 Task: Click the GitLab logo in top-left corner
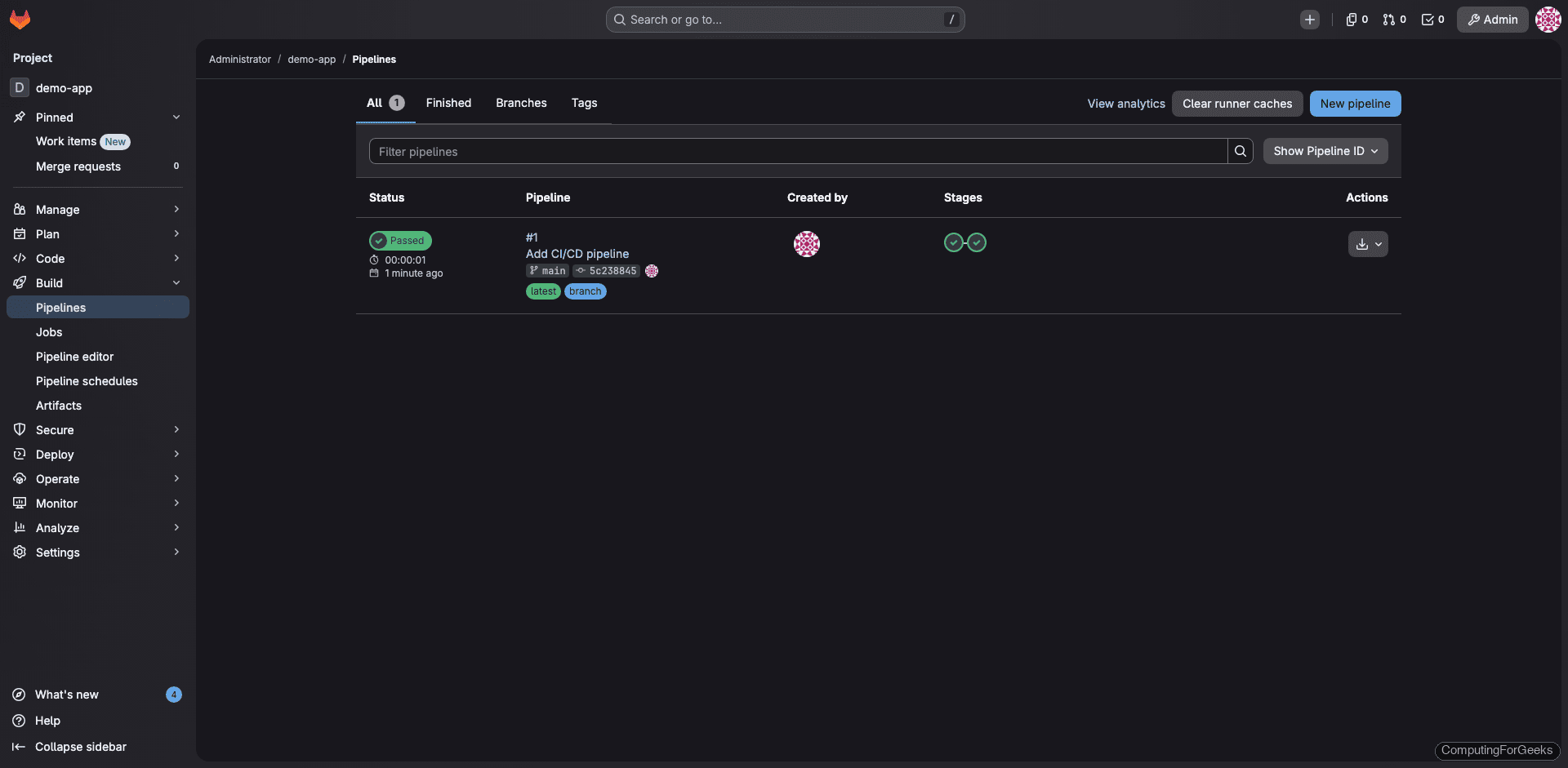pyautogui.click(x=20, y=20)
